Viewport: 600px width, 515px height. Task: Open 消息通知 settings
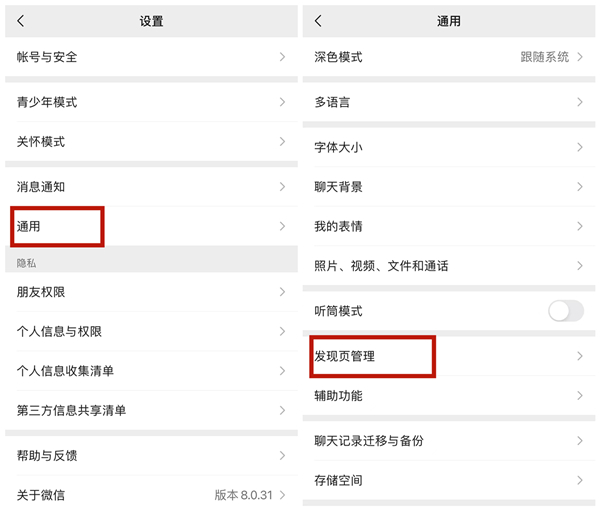151,187
